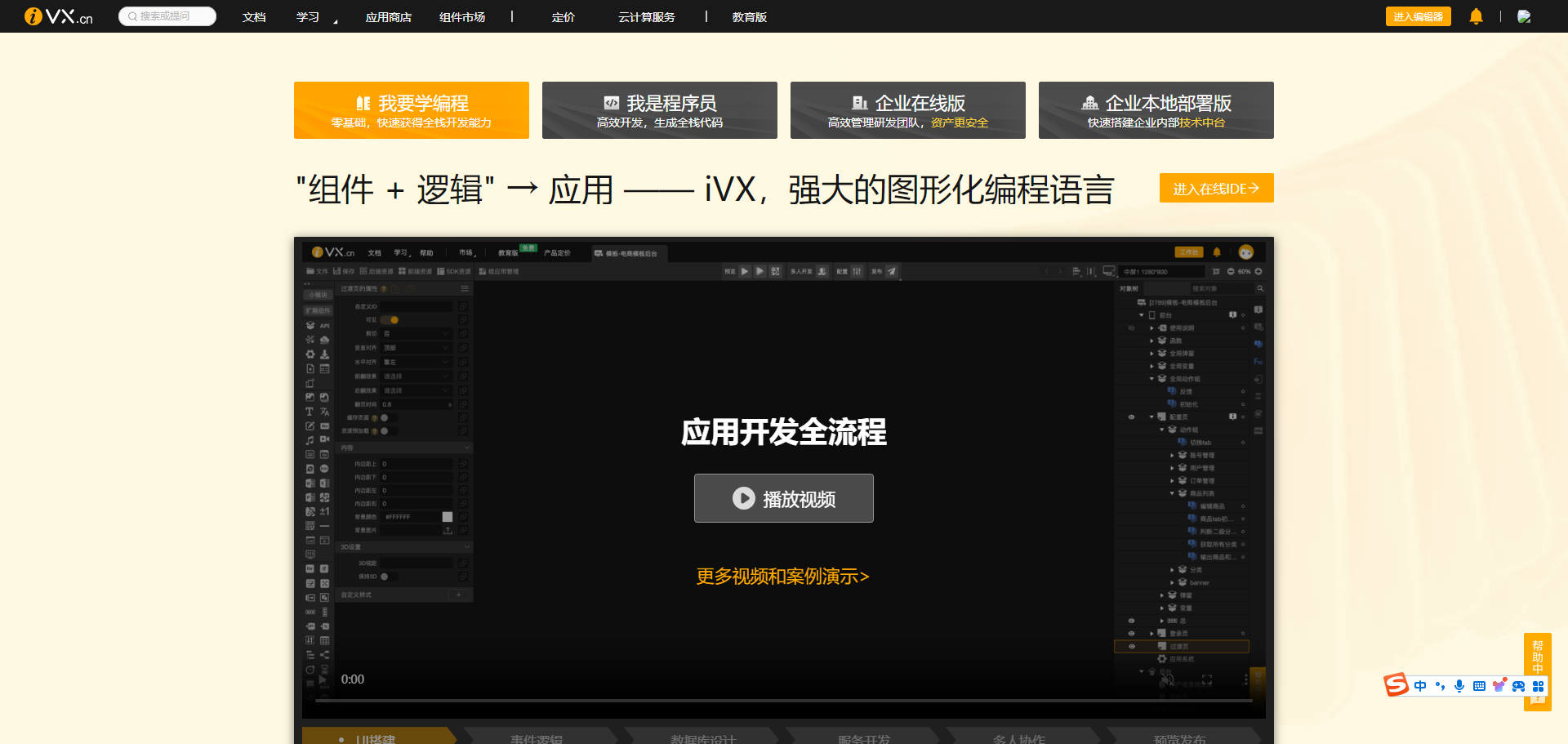The image size is (1568, 744).
Task: Open the 定价 page
Action: [x=563, y=17]
